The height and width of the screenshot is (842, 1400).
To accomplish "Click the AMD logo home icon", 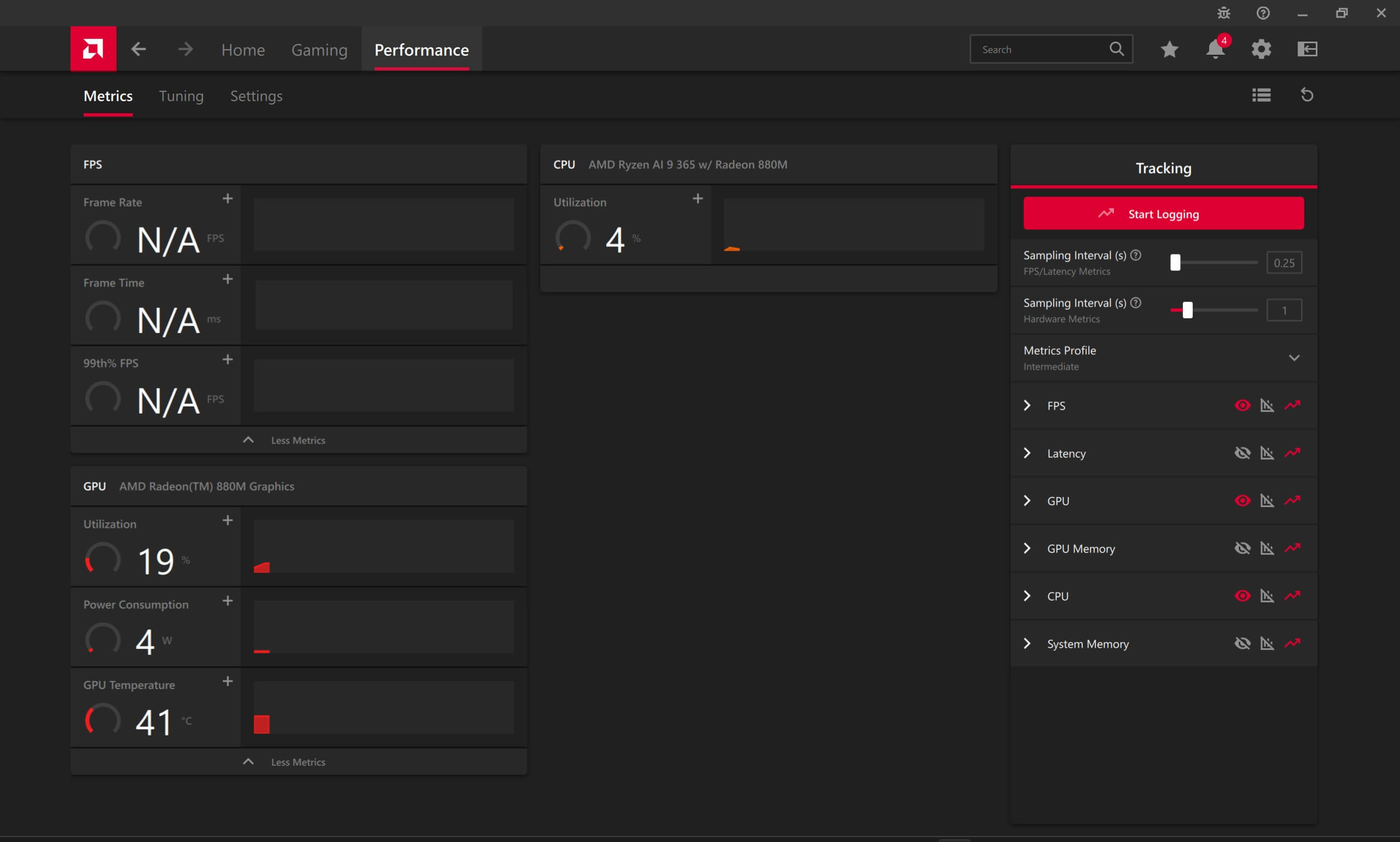I will 93,49.
